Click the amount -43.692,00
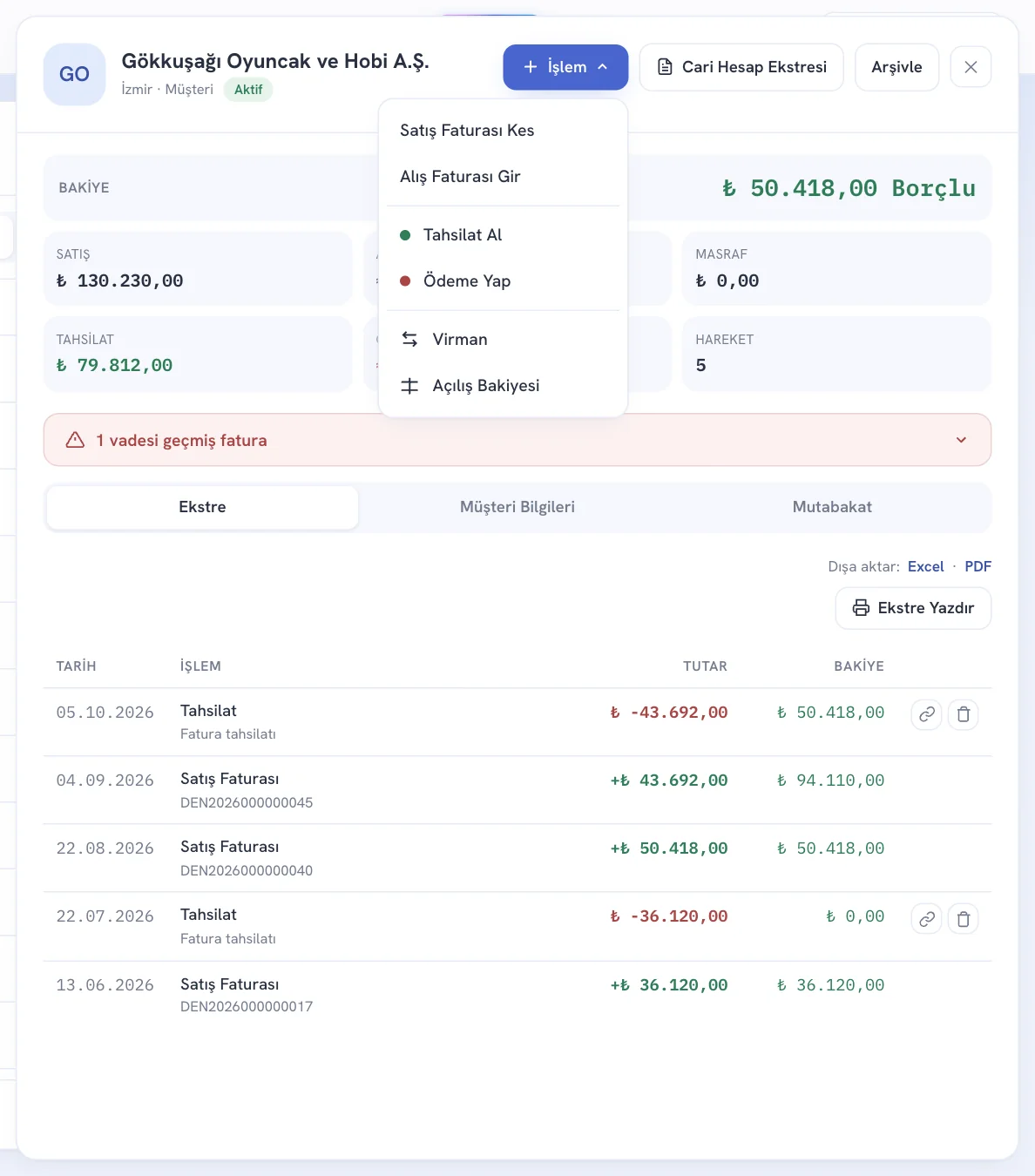The height and width of the screenshot is (1176, 1035). click(669, 713)
